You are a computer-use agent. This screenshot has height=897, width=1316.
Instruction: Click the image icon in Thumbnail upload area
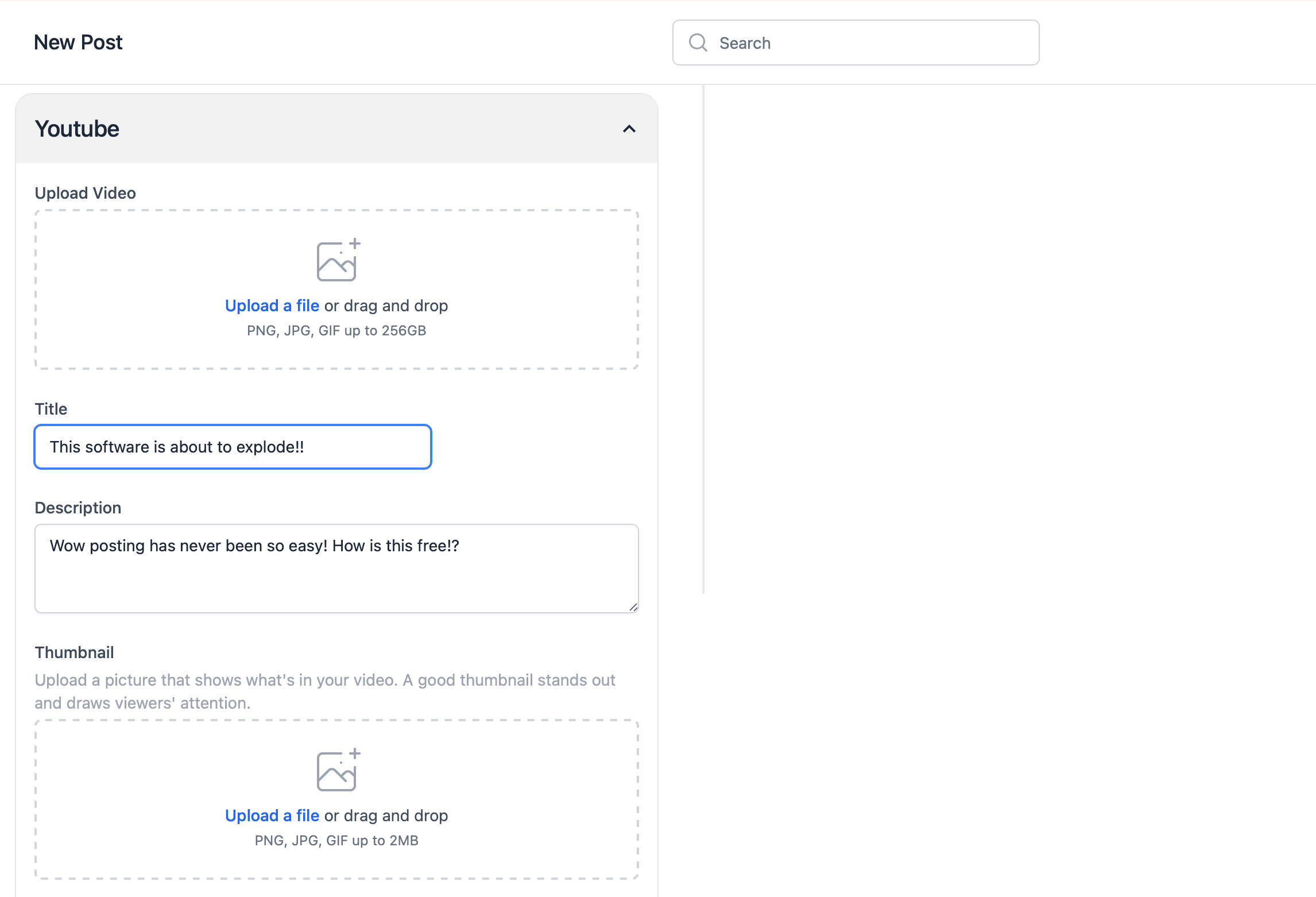tap(337, 771)
